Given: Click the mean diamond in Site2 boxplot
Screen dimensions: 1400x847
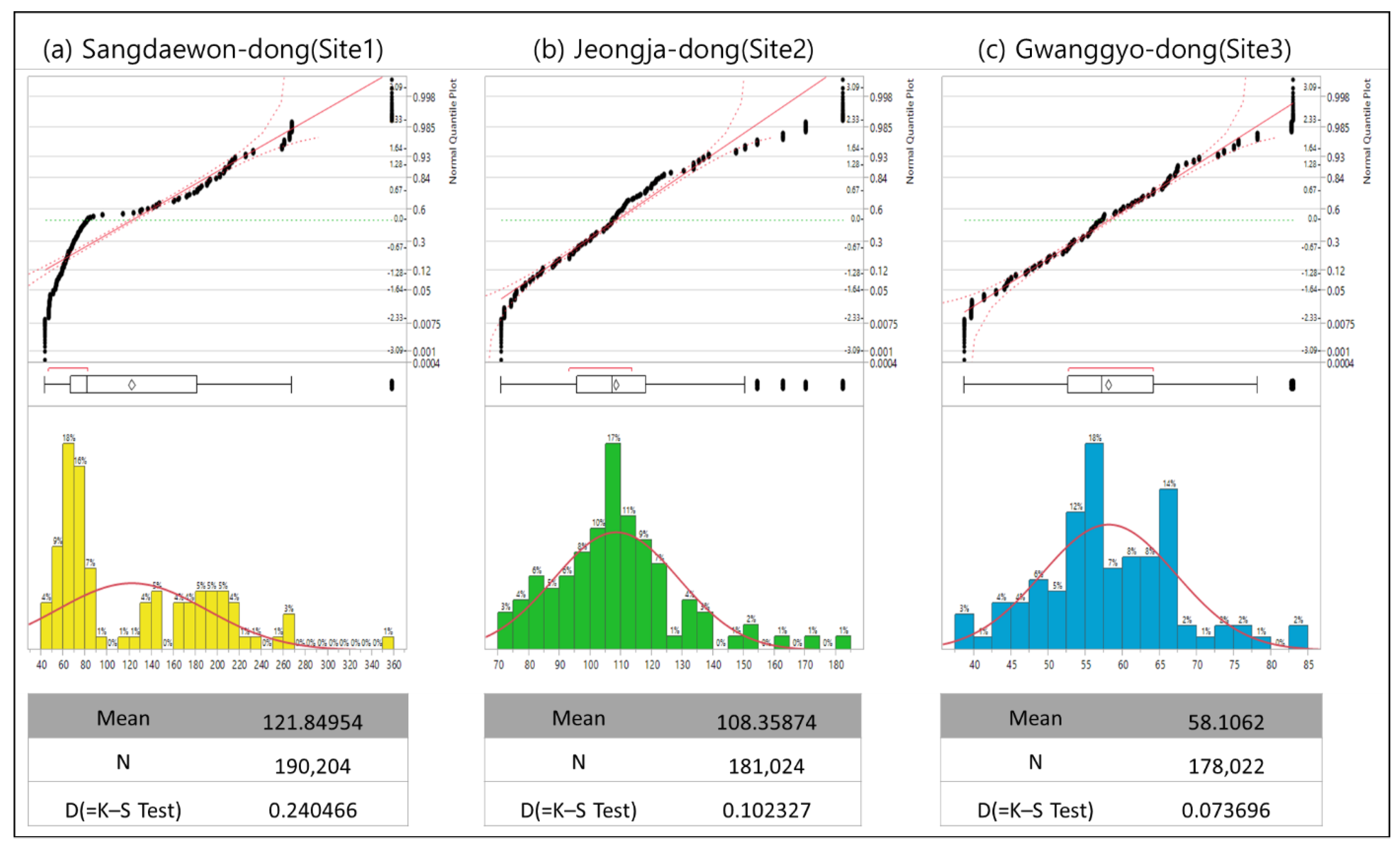Looking at the screenshot, I should coord(616,385).
